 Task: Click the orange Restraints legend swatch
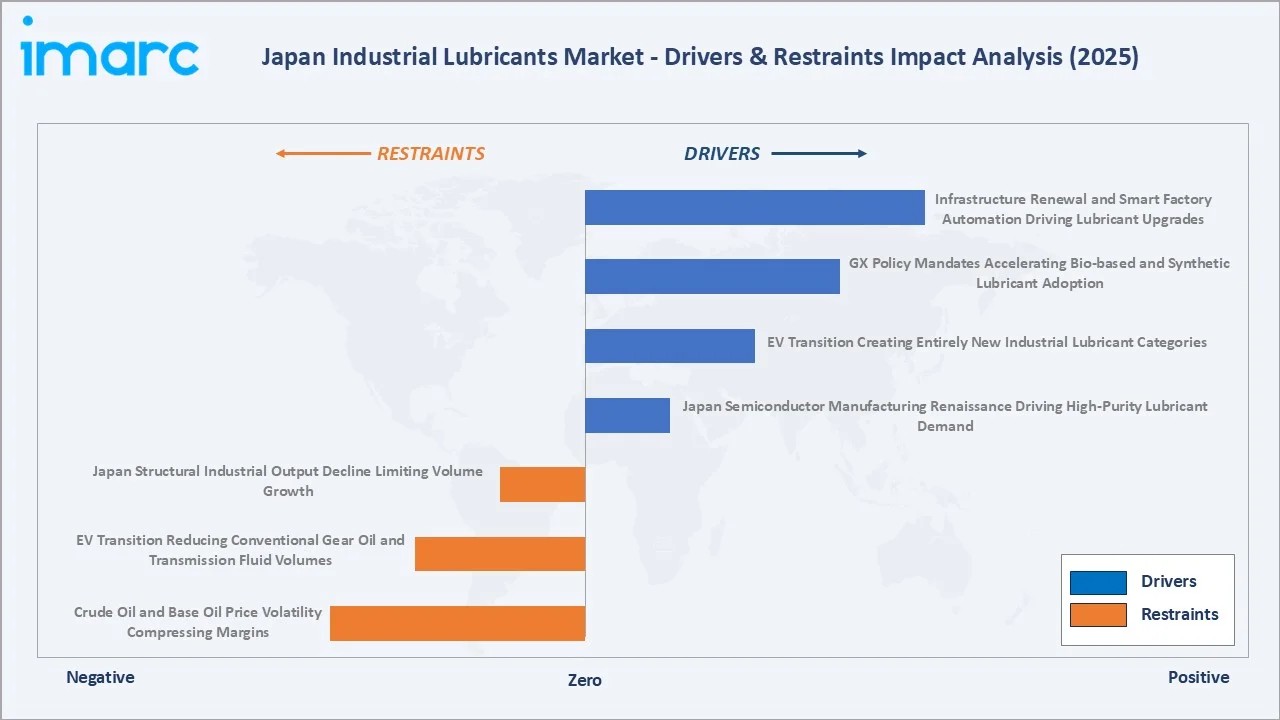[1098, 615]
